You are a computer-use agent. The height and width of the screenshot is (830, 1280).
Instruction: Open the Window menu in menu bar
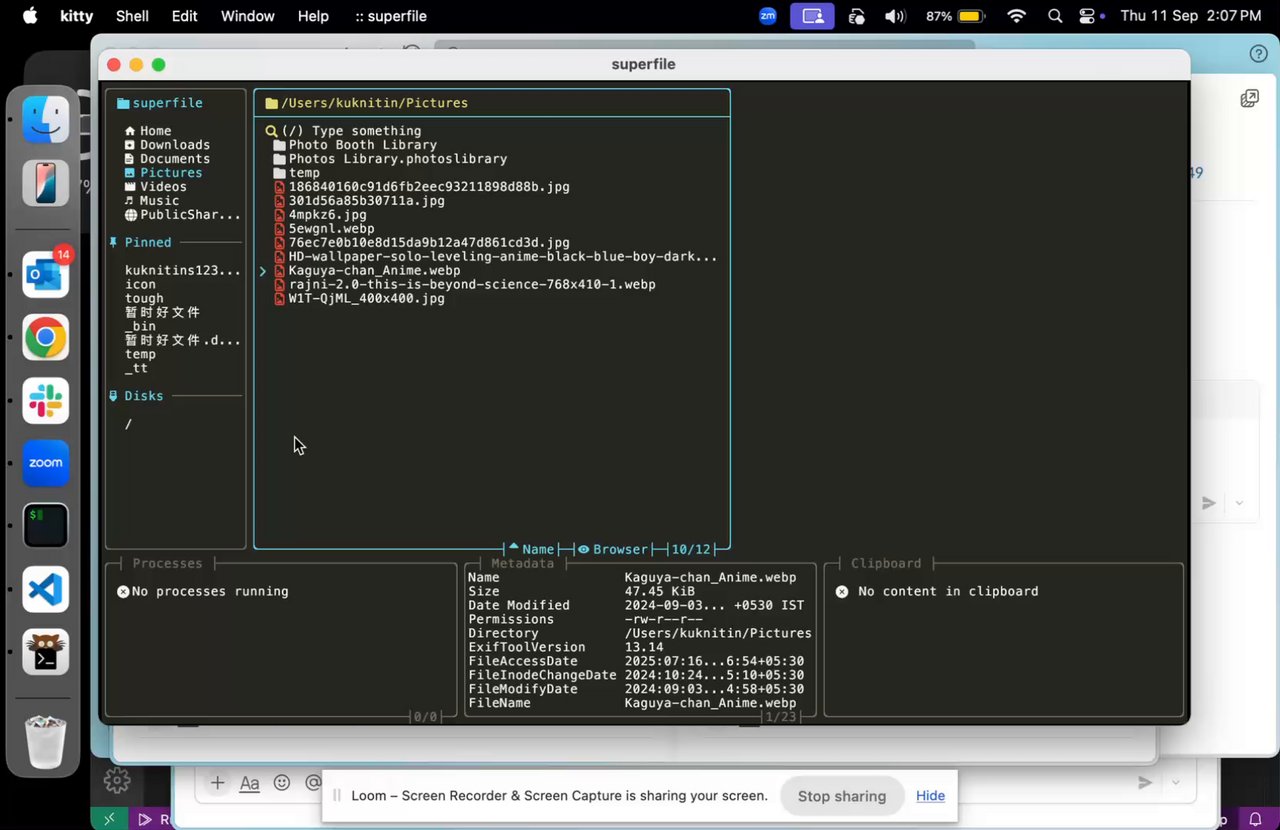point(247,16)
